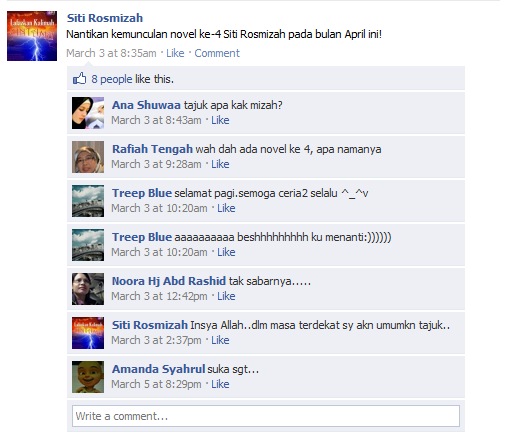516x436 pixels.
Task: Like Rafiah Tengah's comment
Action: click(x=220, y=164)
